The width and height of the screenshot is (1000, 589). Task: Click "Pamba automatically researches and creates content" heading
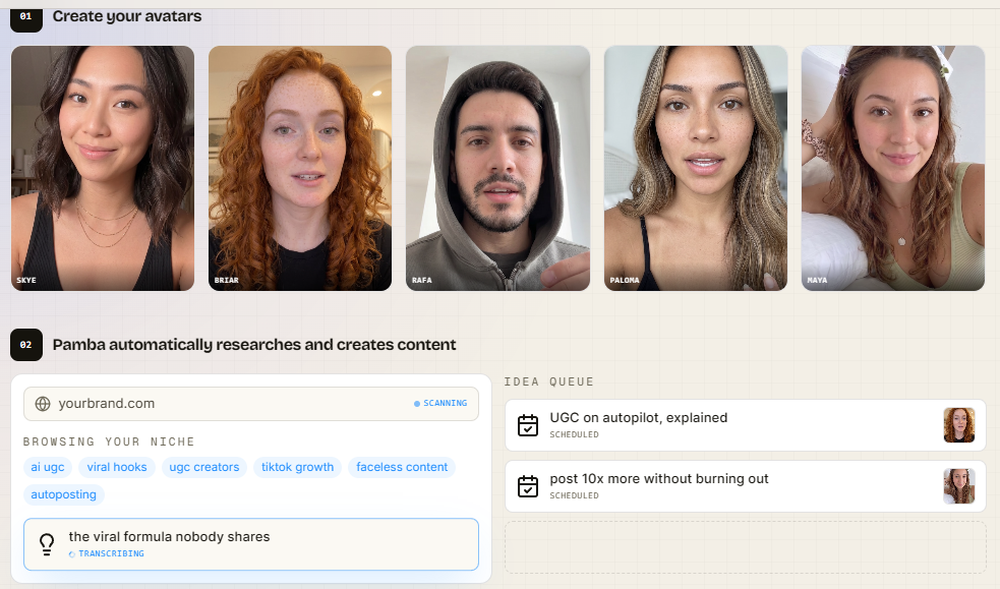pos(254,345)
